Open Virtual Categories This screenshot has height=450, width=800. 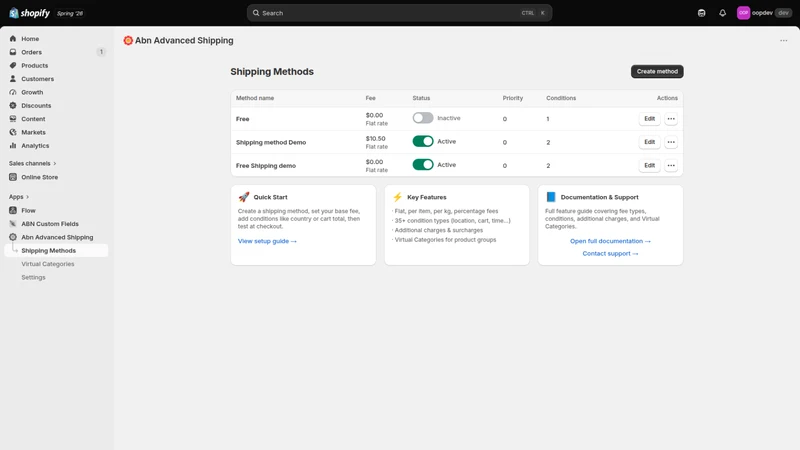click(x=47, y=264)
